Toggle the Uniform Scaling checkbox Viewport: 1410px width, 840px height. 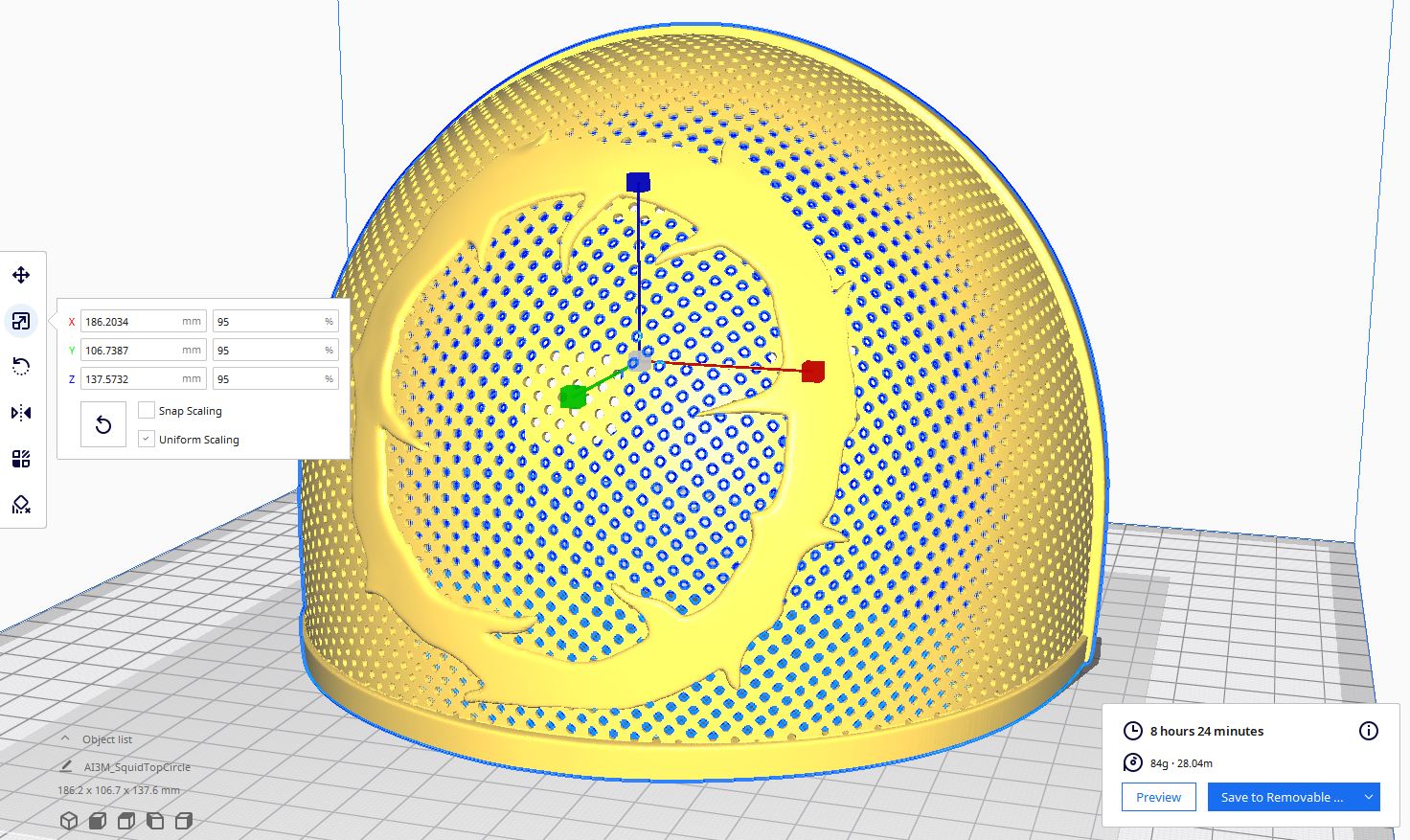click(x=147, y=439)
